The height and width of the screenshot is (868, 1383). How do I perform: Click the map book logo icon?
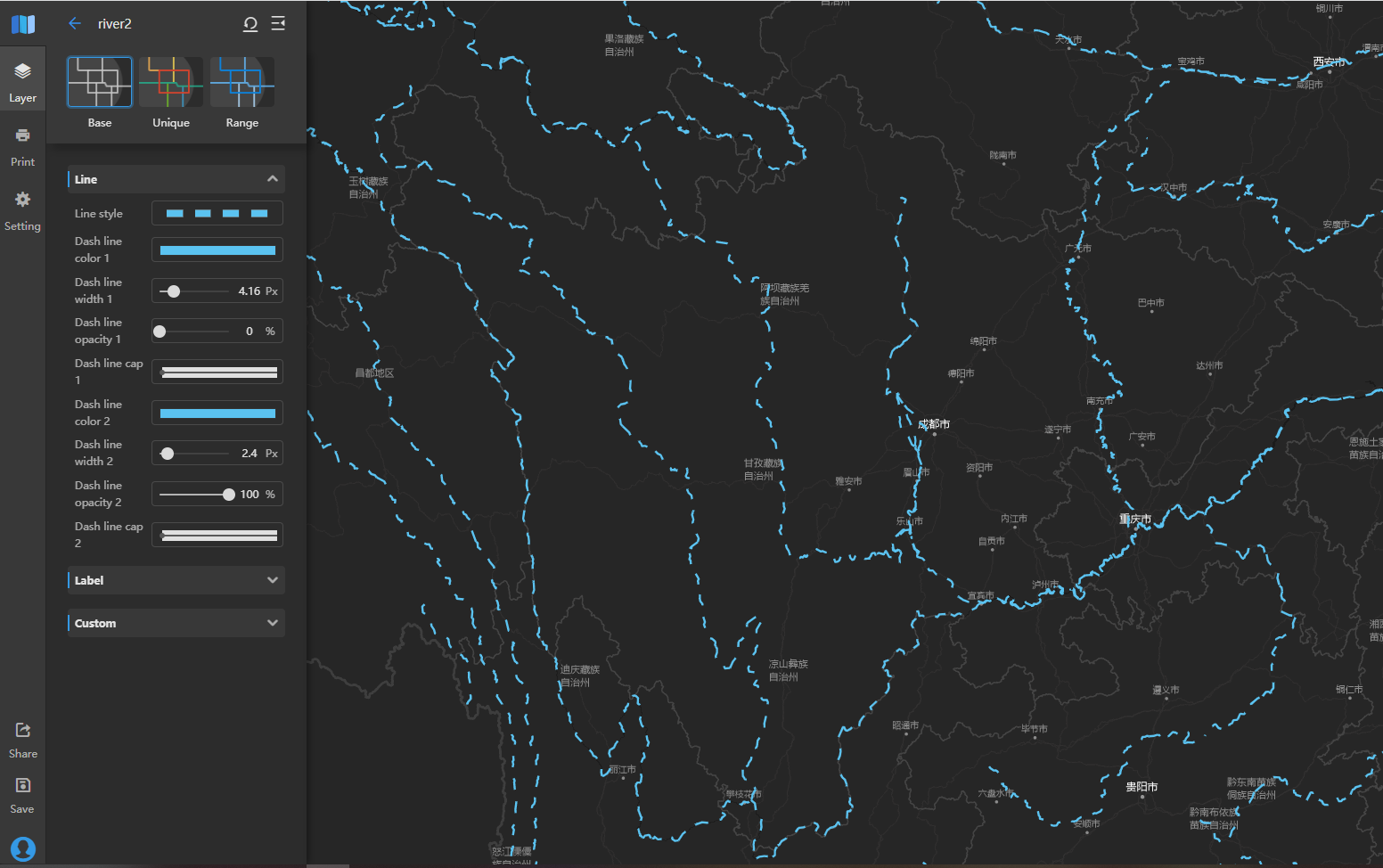[x=23, y=24]
